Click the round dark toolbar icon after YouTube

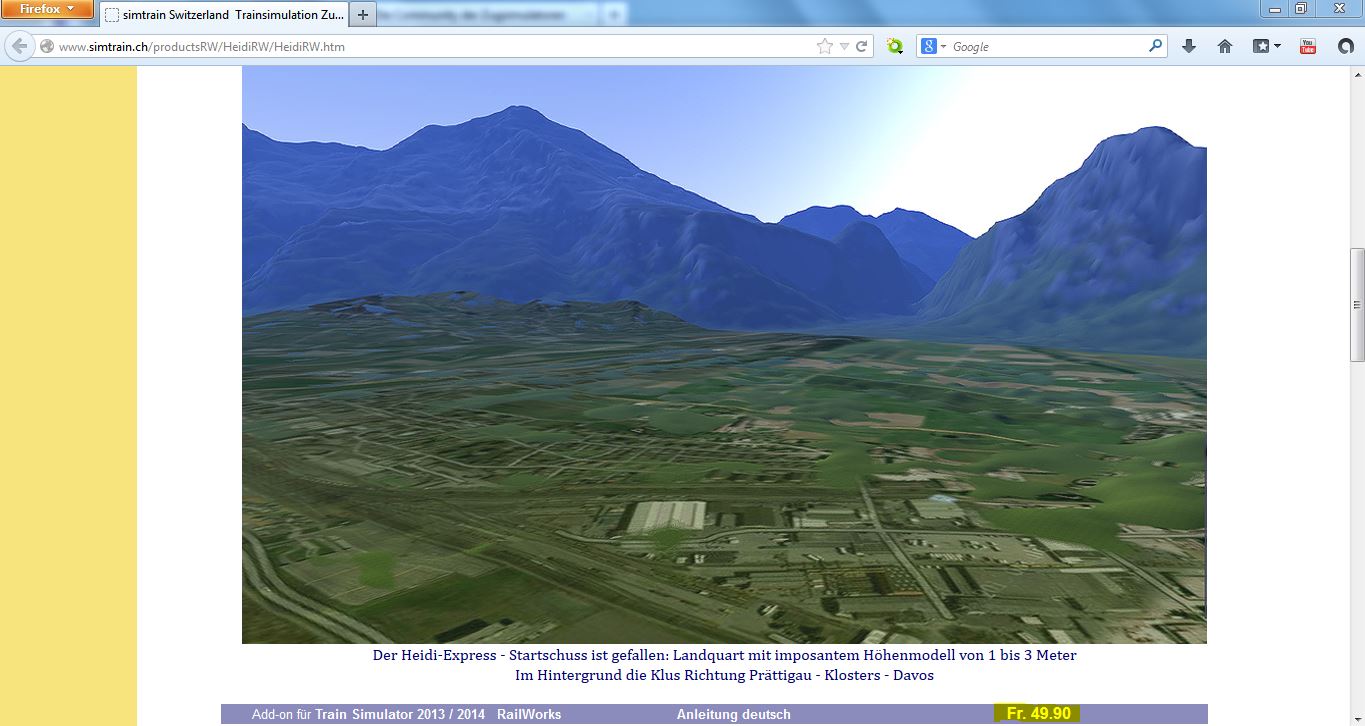pyautogui.click(x=1346, y=47)
